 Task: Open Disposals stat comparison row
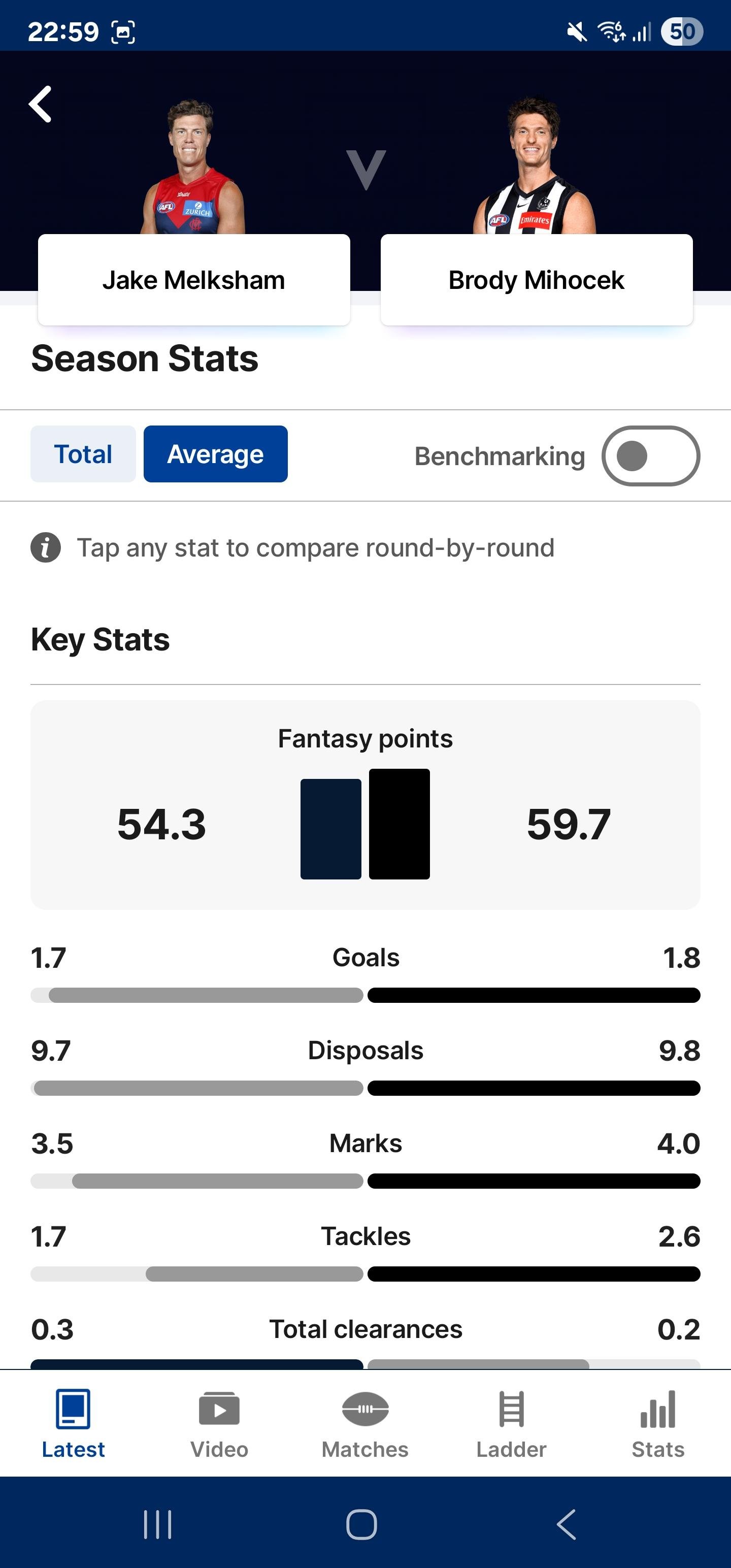(365, 1066)
